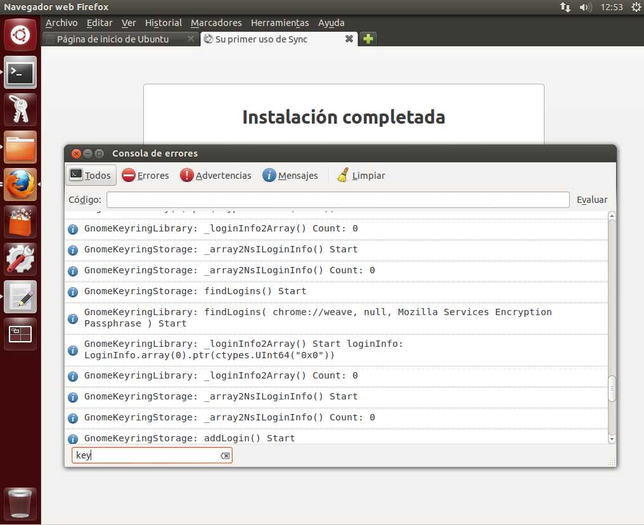The width and height of the screenshot is (644, 525).
Task: Filter console to Advertencias only
Action: pyautogui.click(x=216, y=175)
